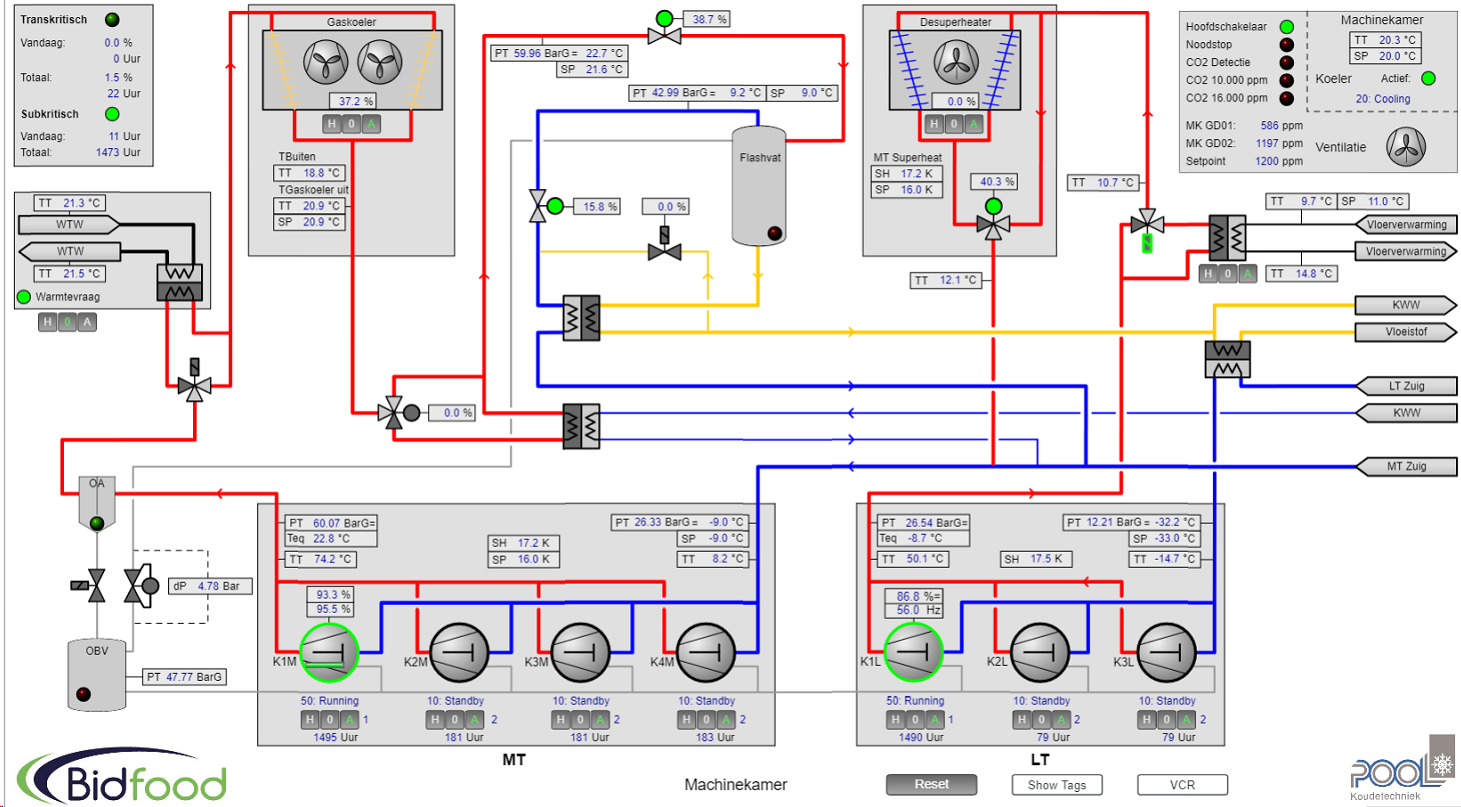Viewport: 1461px width, 807px height.
Task: Set K3L to Hand with H button
Action: (x=1146, y=720)
